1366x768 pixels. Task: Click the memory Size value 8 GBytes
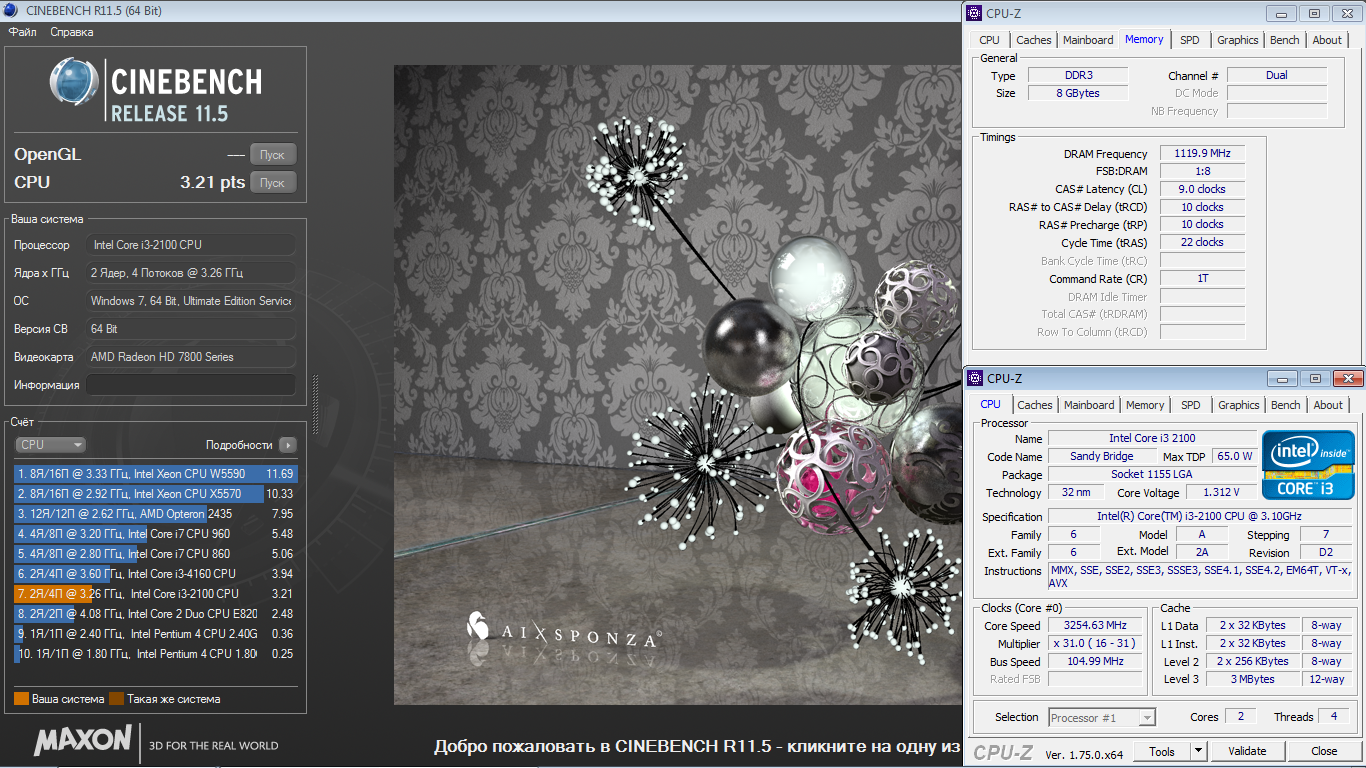(1078, 93)
